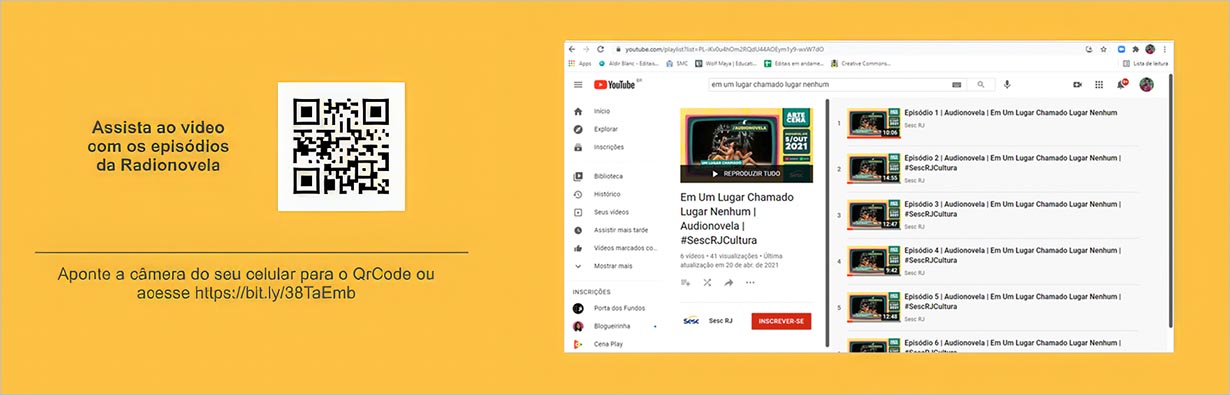Click the INSCREVER-SE subscribe button
This screenshot has width=1230, height=395.
781,321
